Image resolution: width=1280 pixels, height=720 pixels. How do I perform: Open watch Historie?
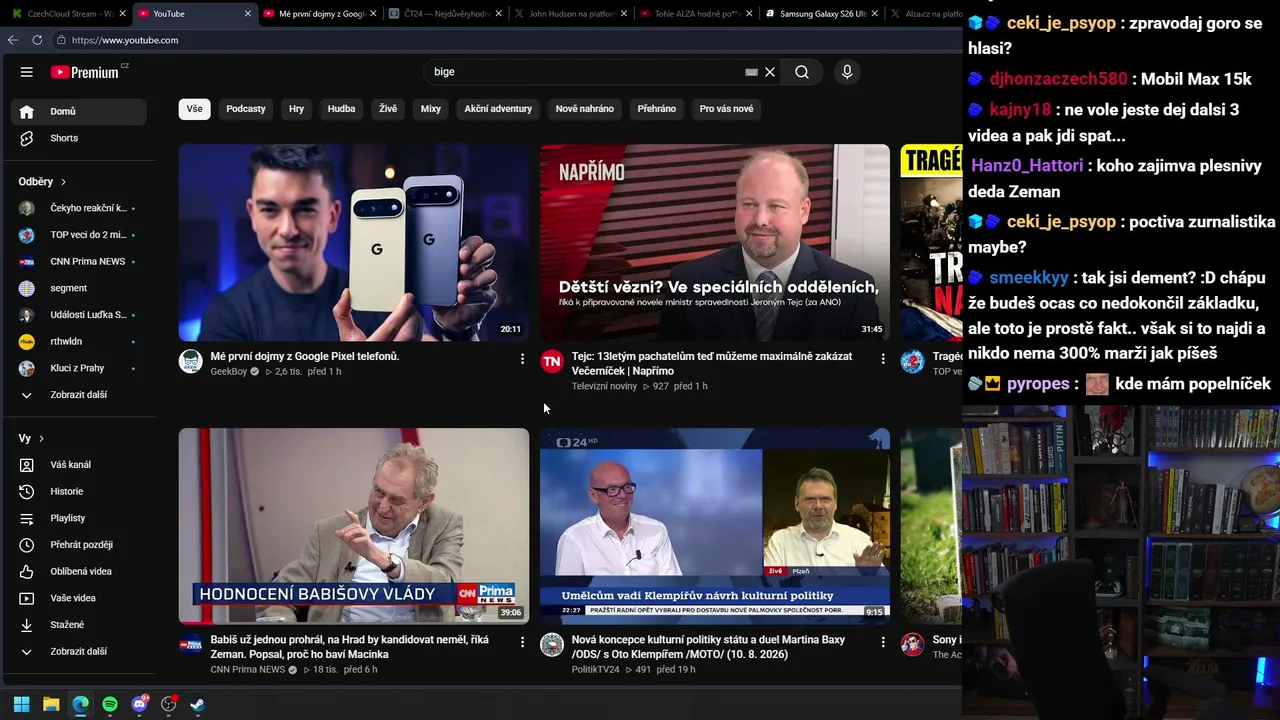pyautogui.click(x=79, y=492)
